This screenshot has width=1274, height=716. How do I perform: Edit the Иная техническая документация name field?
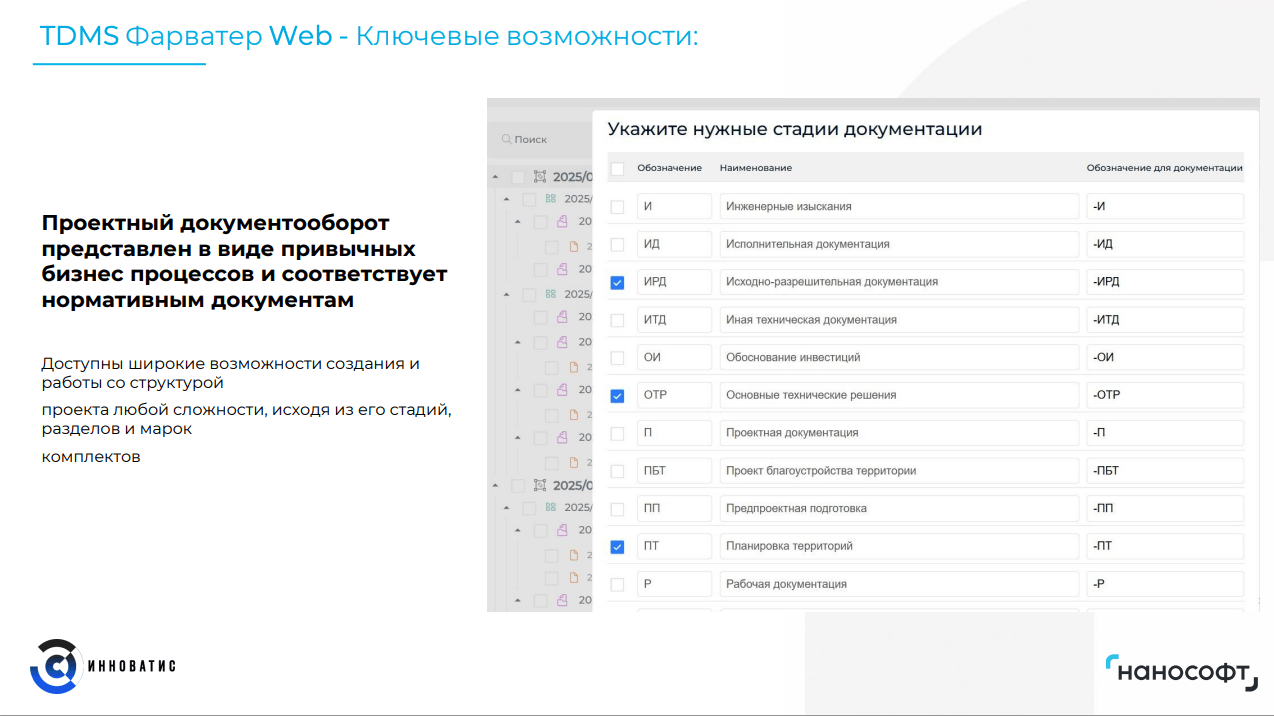[x=899, y=320]
